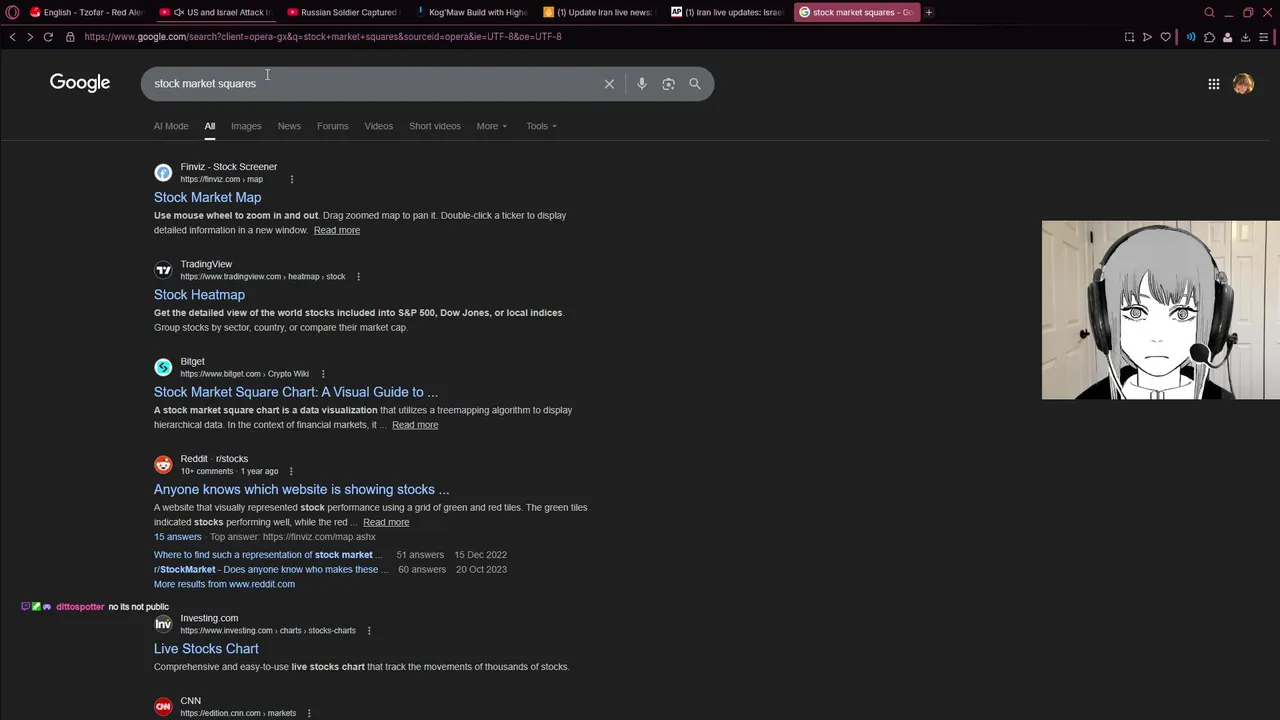Click the site security padlock icon
Screen dimensions: 1280x720
[x=70, y=37]
